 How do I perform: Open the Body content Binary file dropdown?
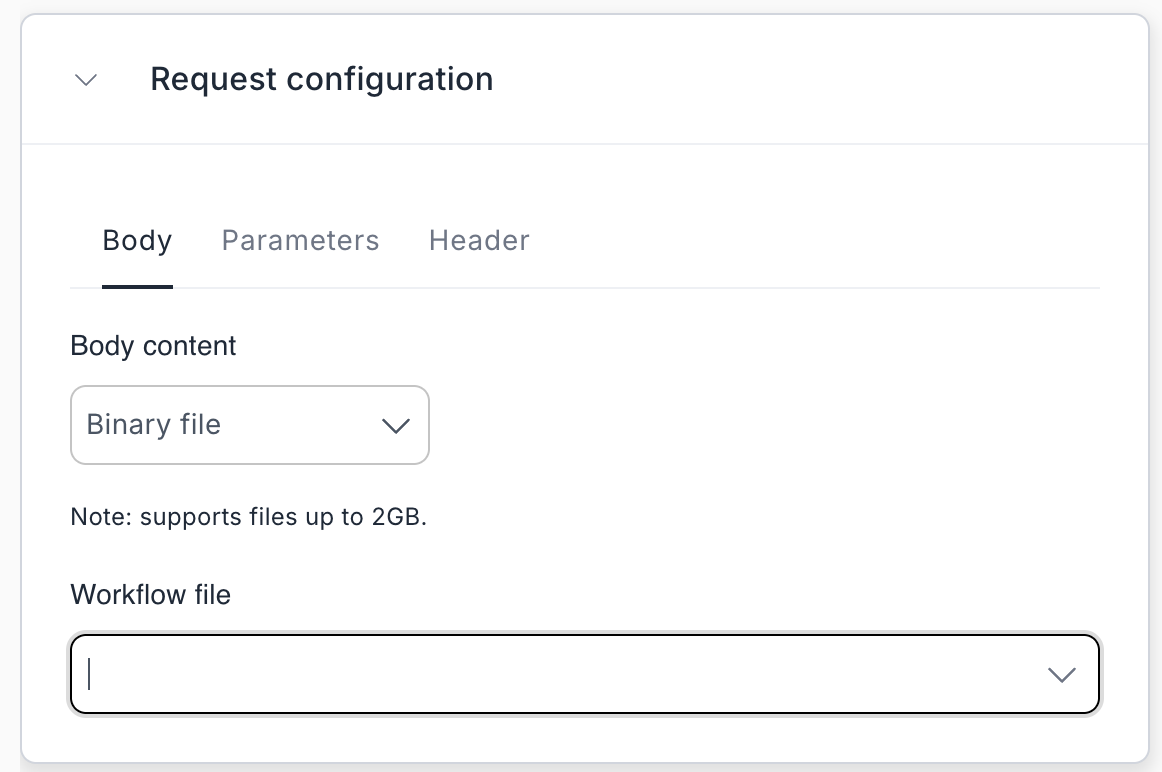[249, 425]
